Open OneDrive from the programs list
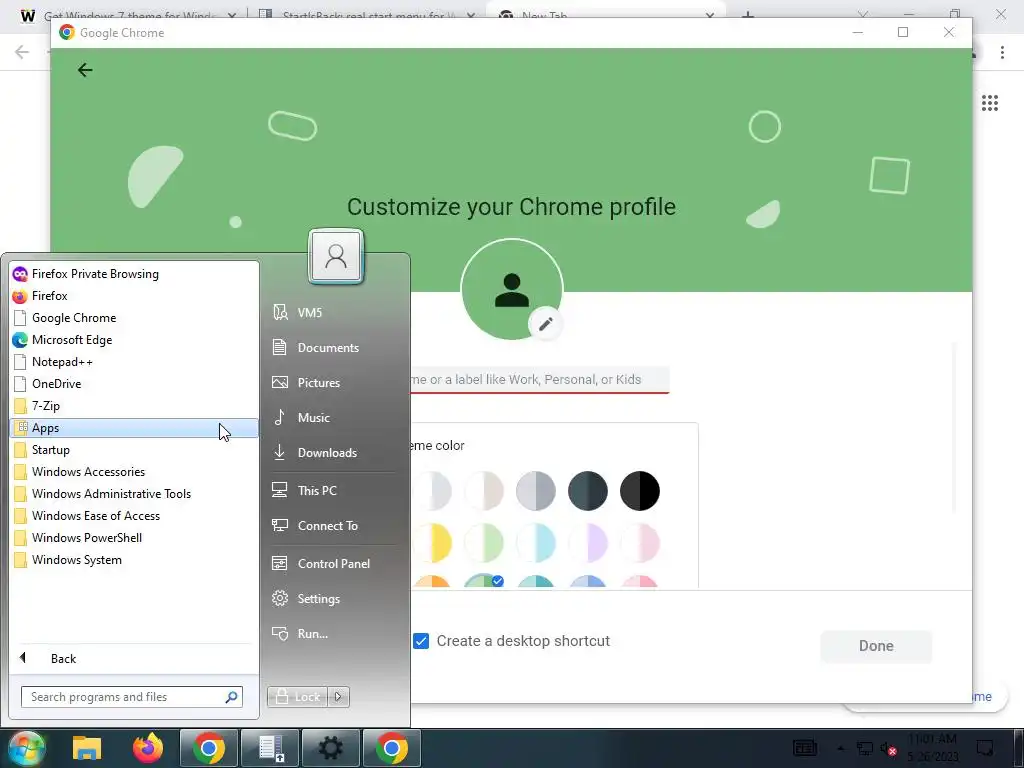Viewport: 1024px width, 768px height. [134, 384]
